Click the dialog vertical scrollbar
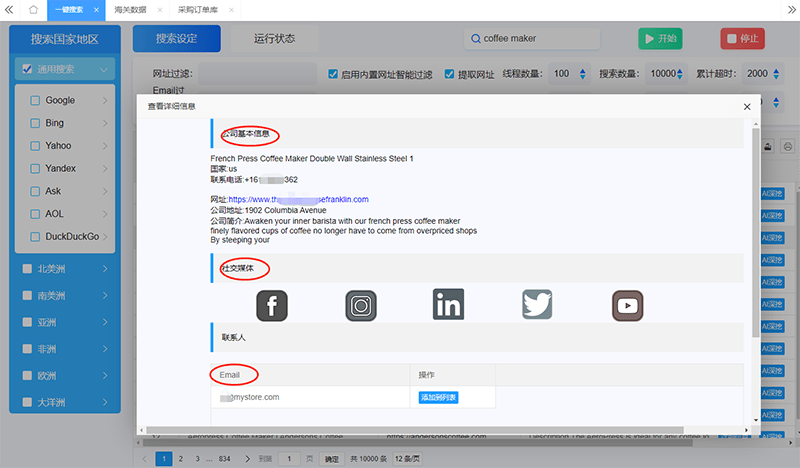800x468 pixels. click(756, 232)
